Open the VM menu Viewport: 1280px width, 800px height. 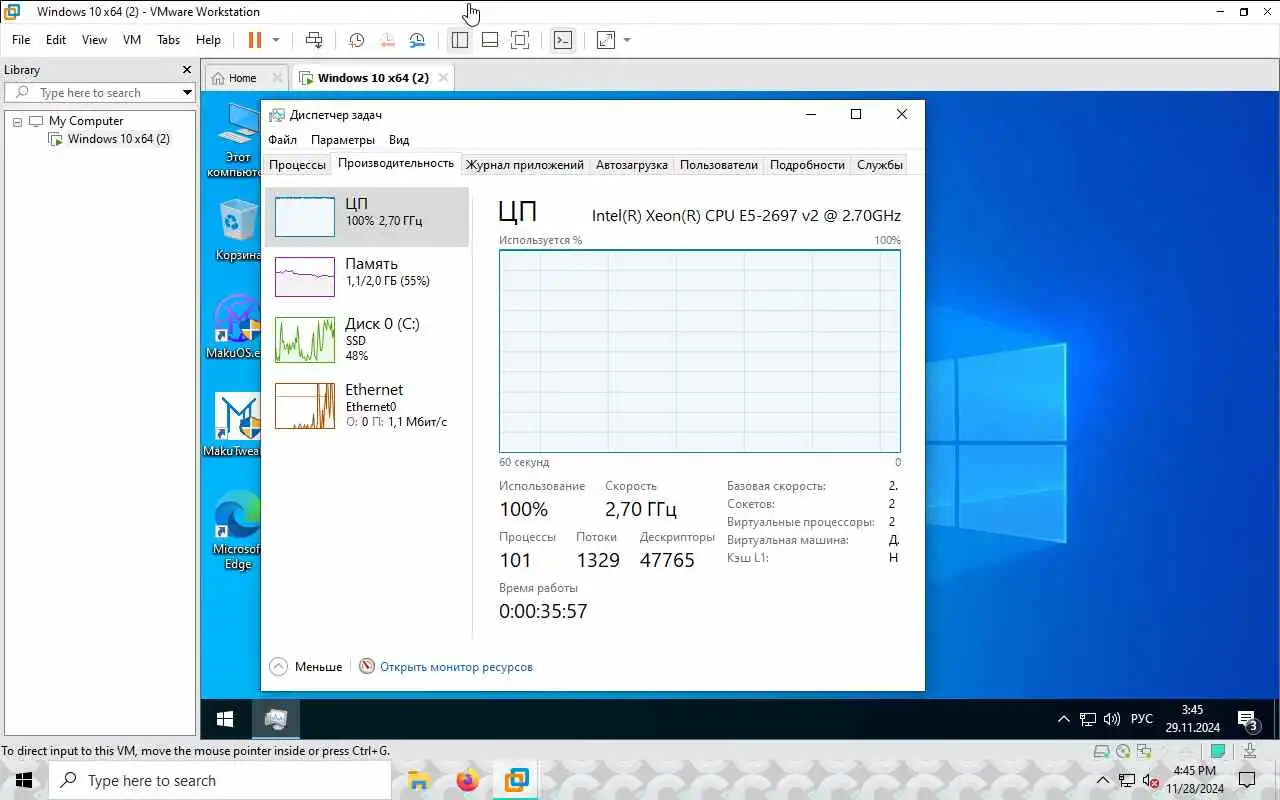point(132,40)
